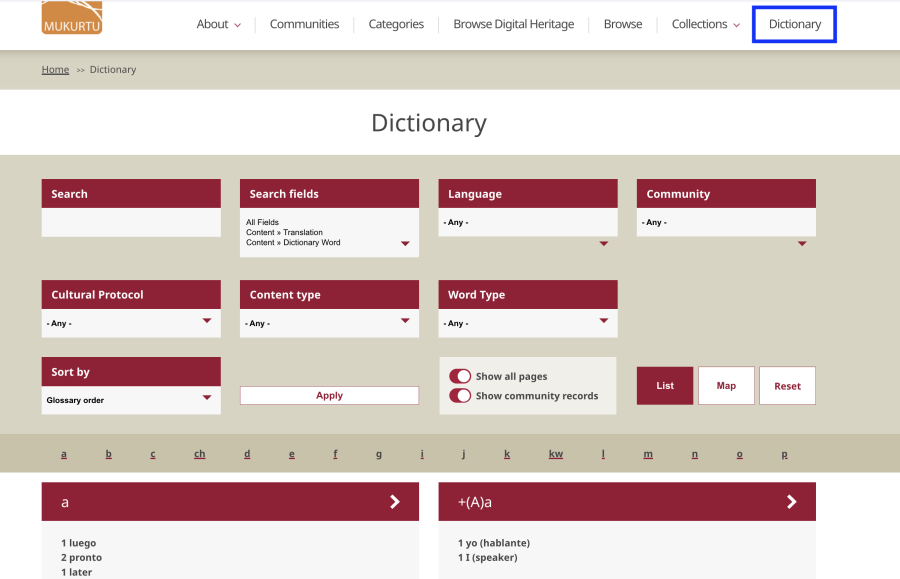Viewport: 900px width, 579px height.
Task: Jump to glossary letter d
Action: tap(247, 454)
